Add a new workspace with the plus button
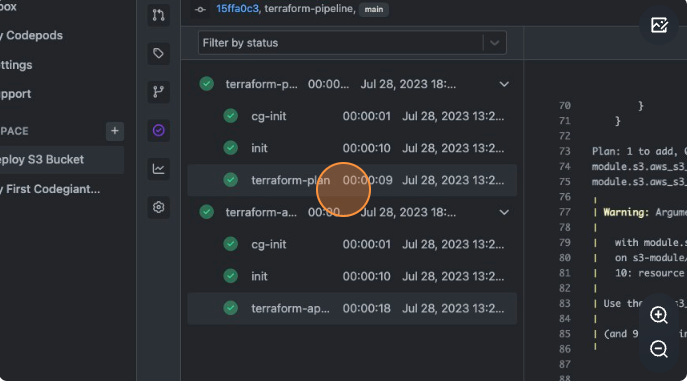 coord(115,131)
